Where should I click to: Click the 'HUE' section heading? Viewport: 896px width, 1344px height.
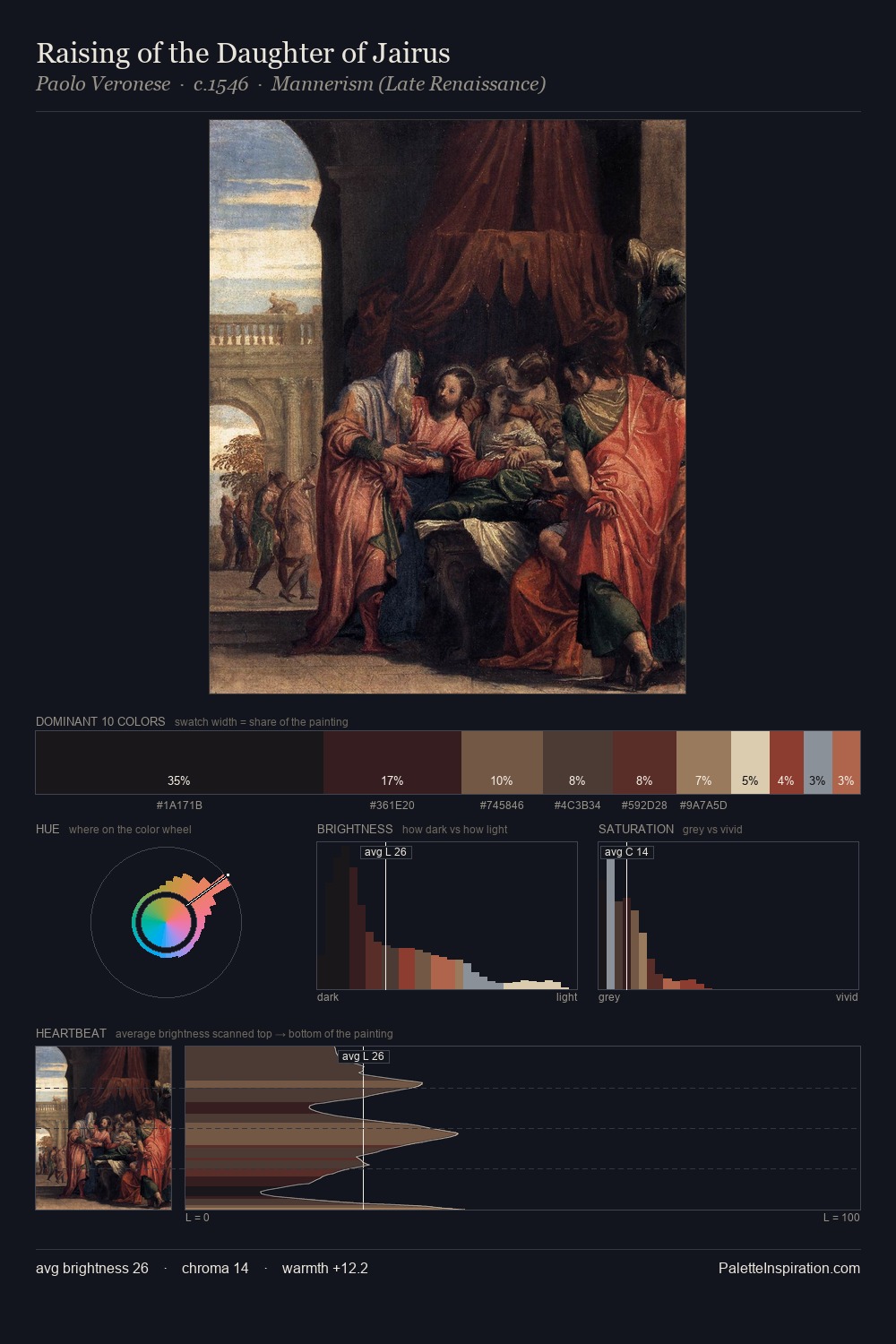pos(47,829)
